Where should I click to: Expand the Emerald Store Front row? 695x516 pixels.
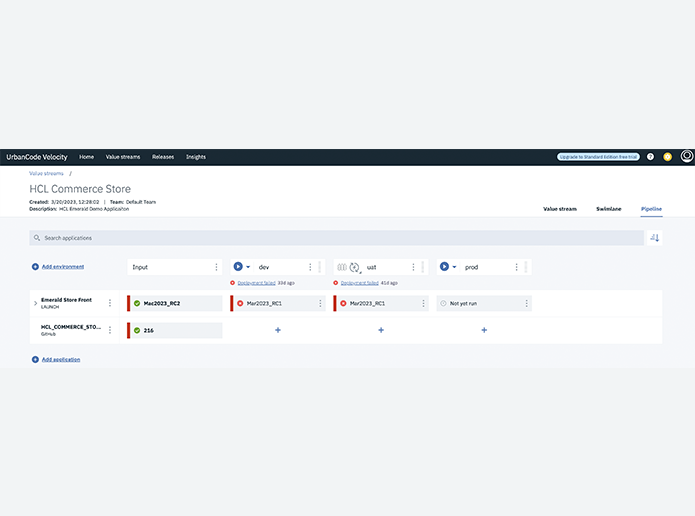[x=35, y=303]
